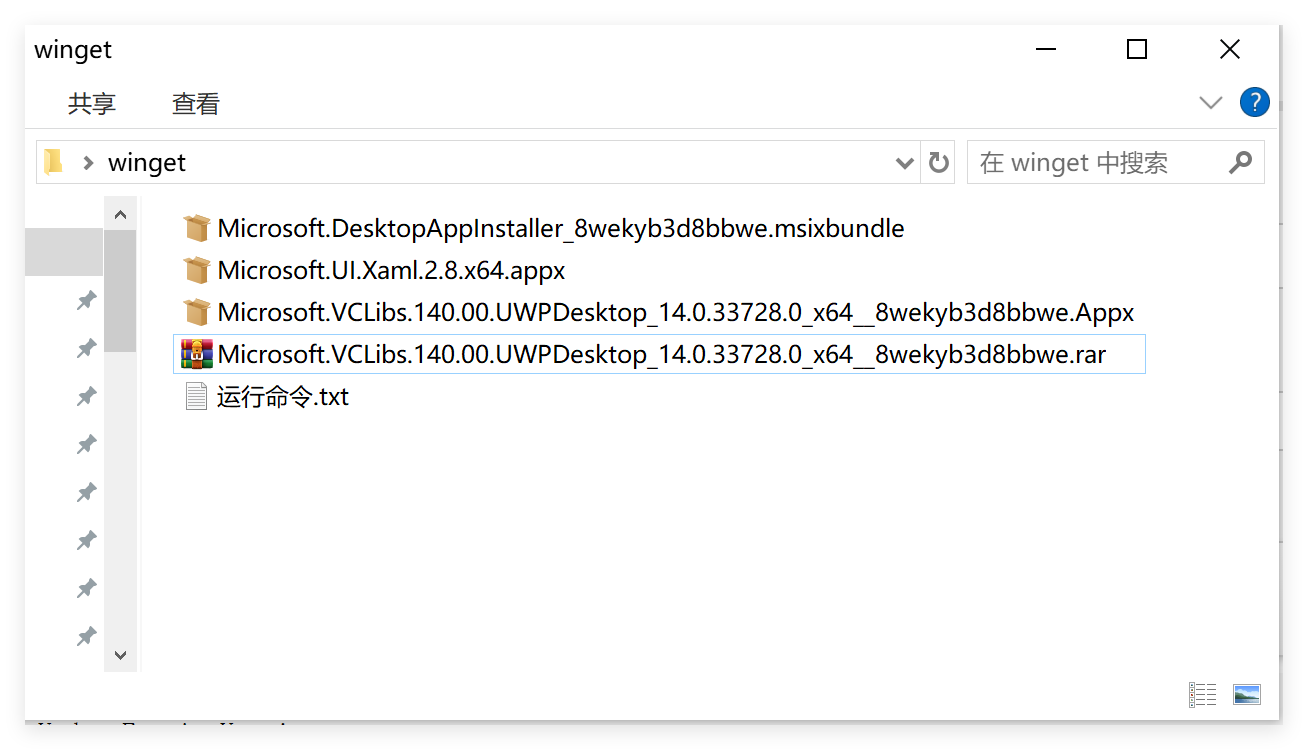This screenshot has height=750, width=1308.
Task: Click the winget breadcrumb in address bar
Action: (x=147, y=162)
